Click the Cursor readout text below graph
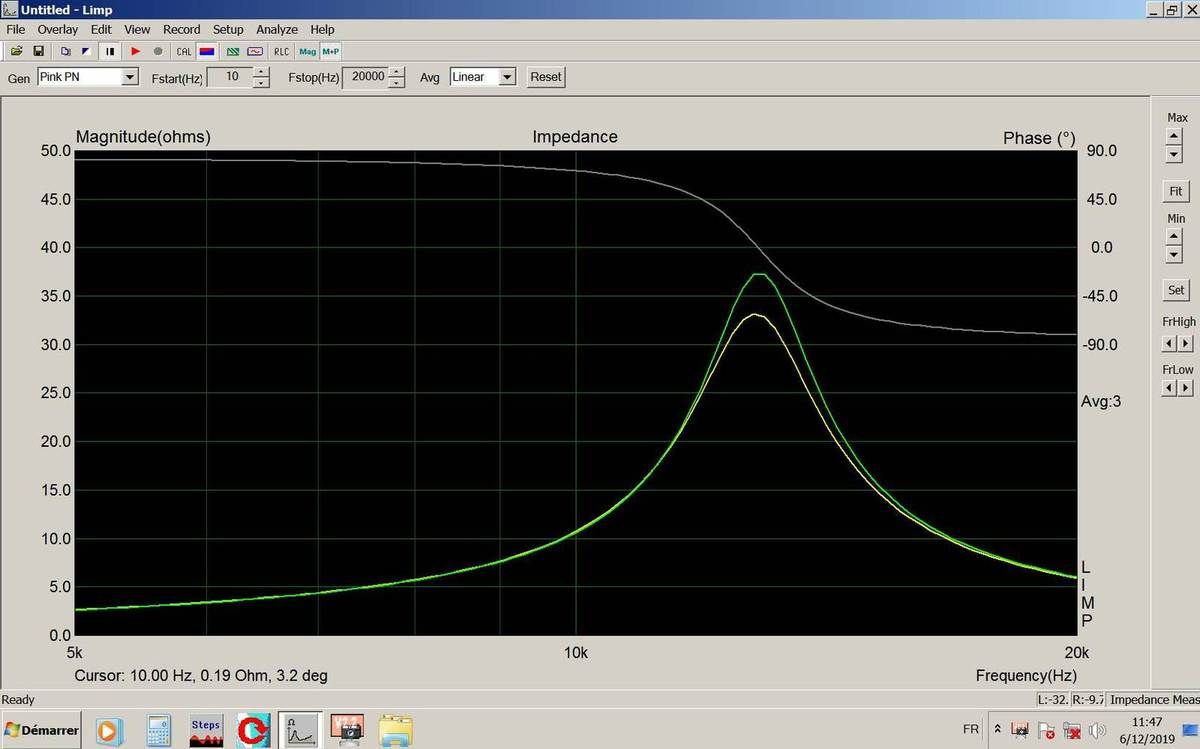Viewport: 1200px width, 749px height. pyautogui.click(x=201, y=675)
